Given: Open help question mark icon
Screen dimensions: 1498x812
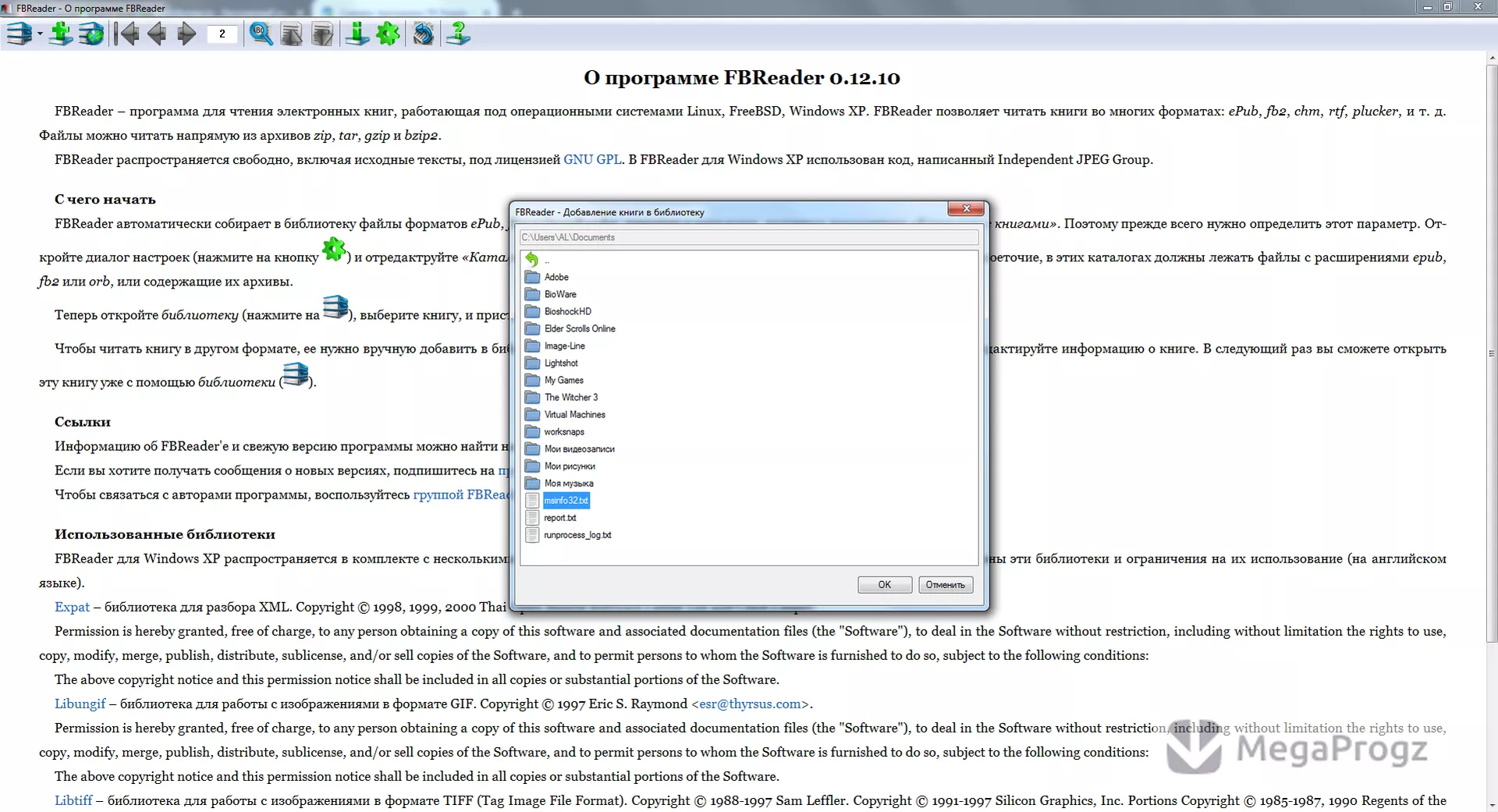Looking at the screenshot, I should (459, 34).
